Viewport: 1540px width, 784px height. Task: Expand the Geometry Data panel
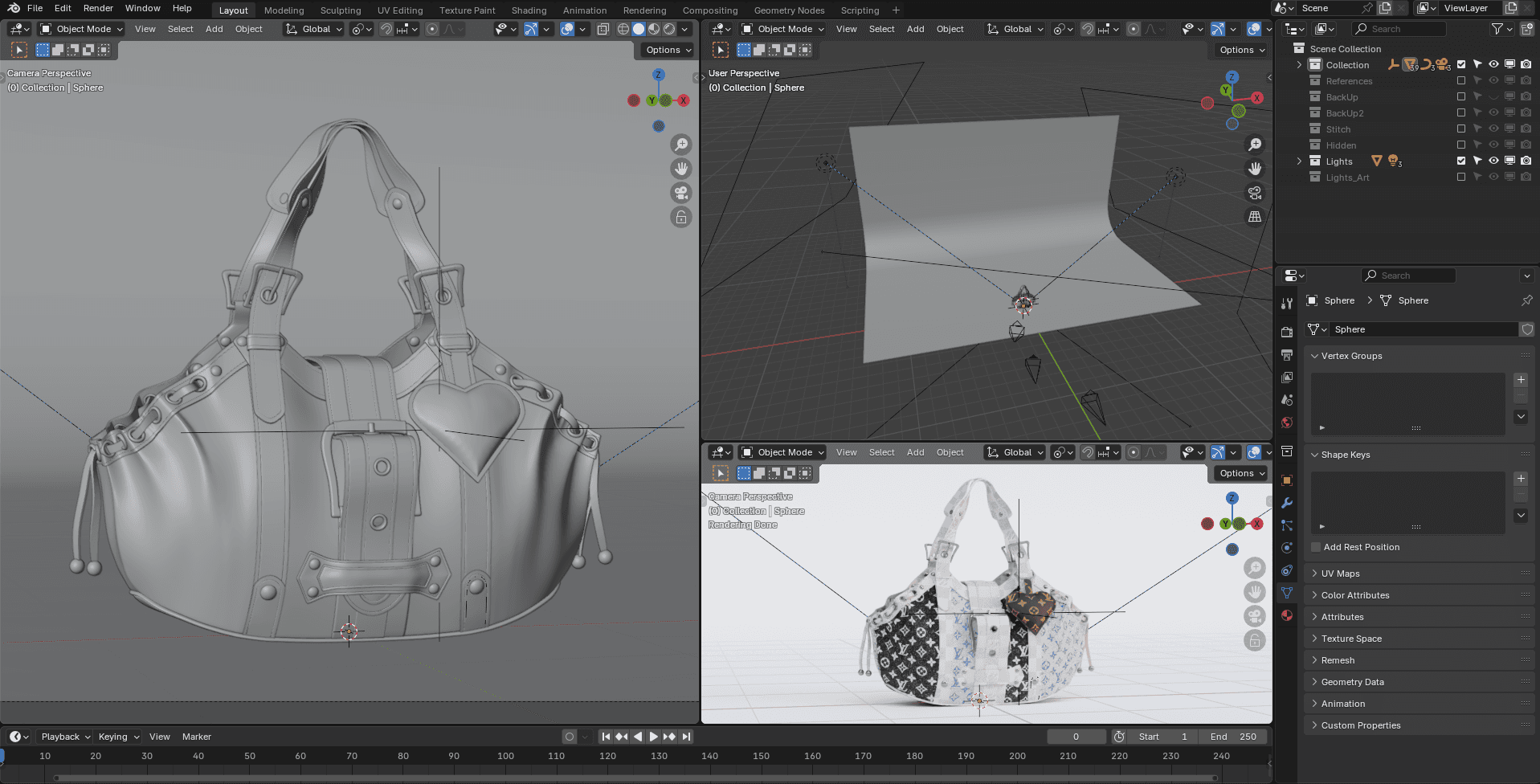point(1419,682)
